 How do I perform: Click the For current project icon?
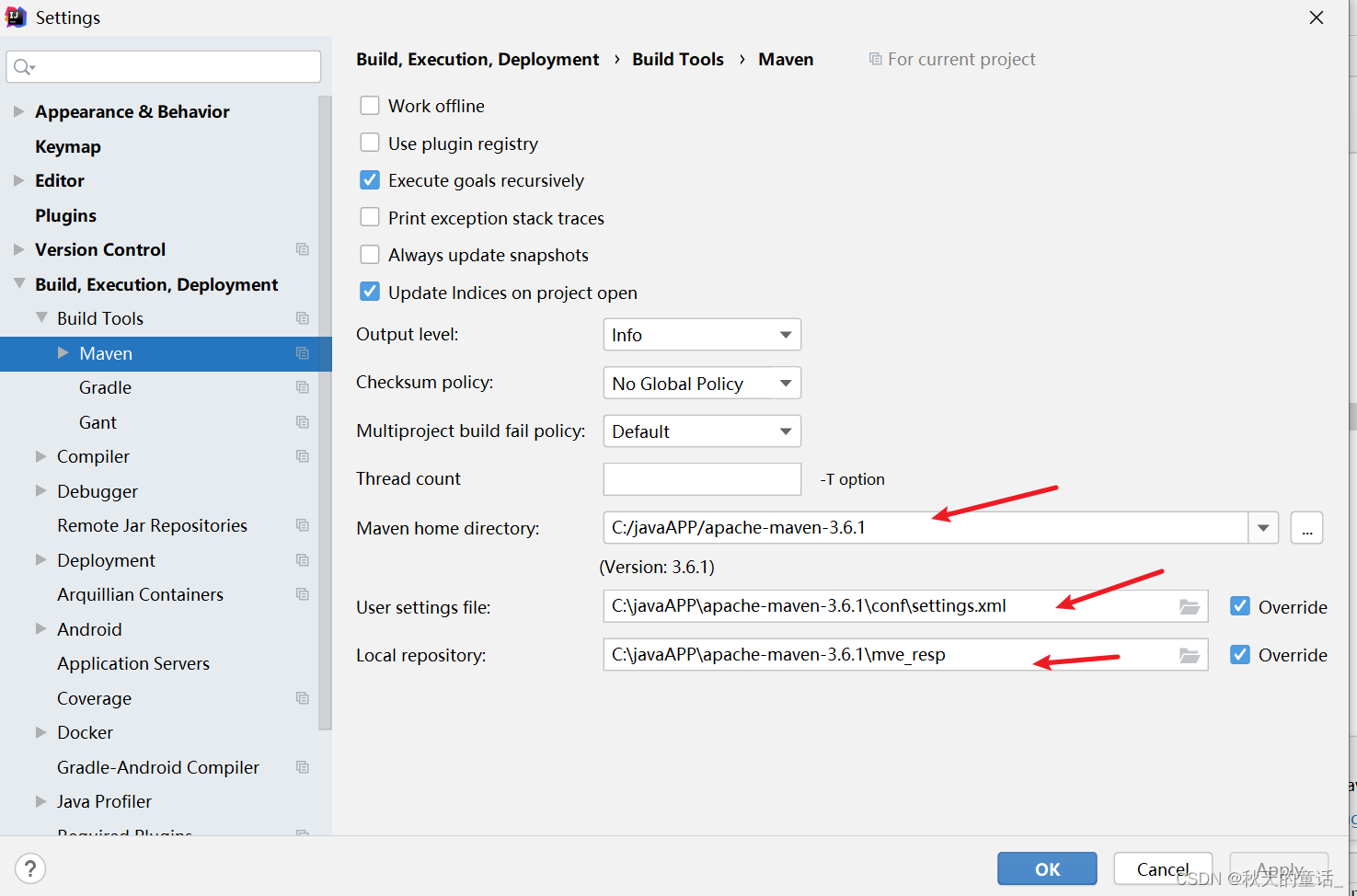coord(875,59)
